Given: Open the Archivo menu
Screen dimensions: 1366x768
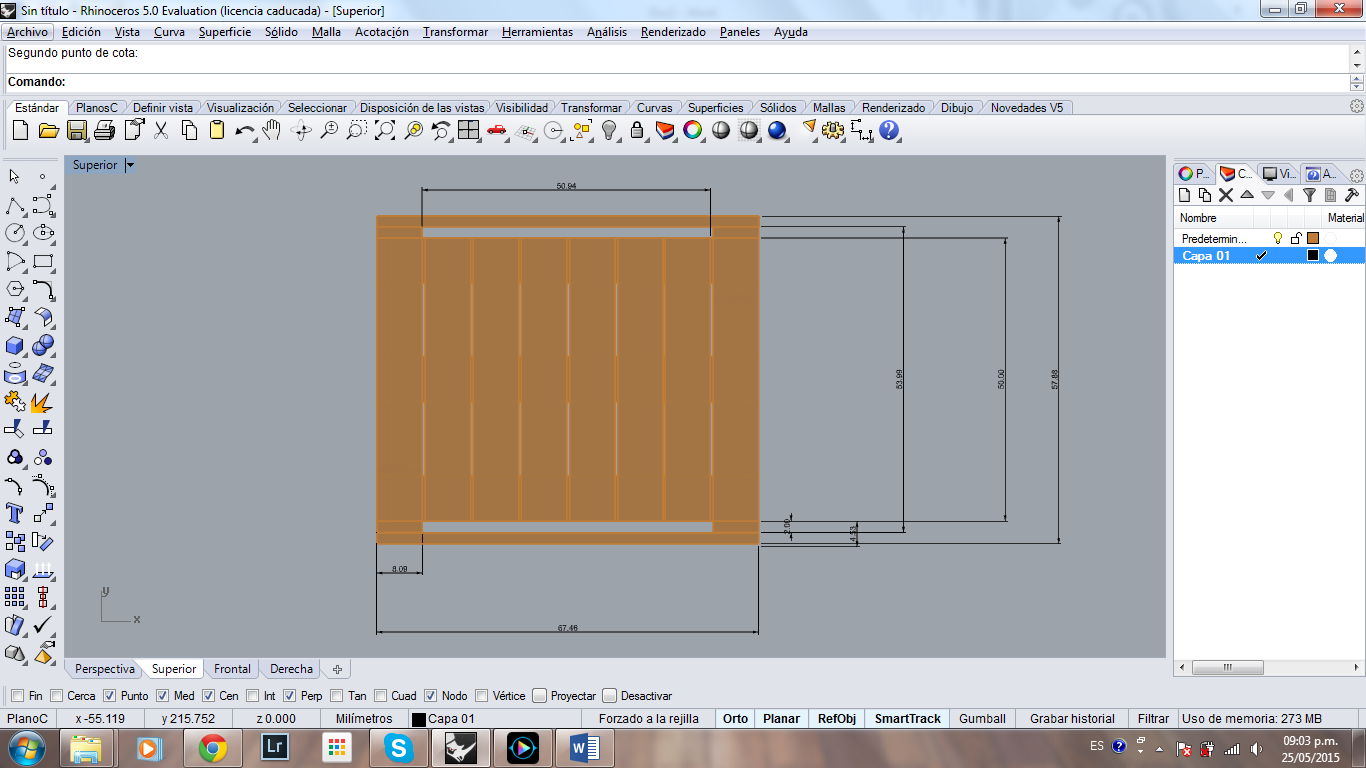Looking at the screenshot, I should tap(27, 32).
